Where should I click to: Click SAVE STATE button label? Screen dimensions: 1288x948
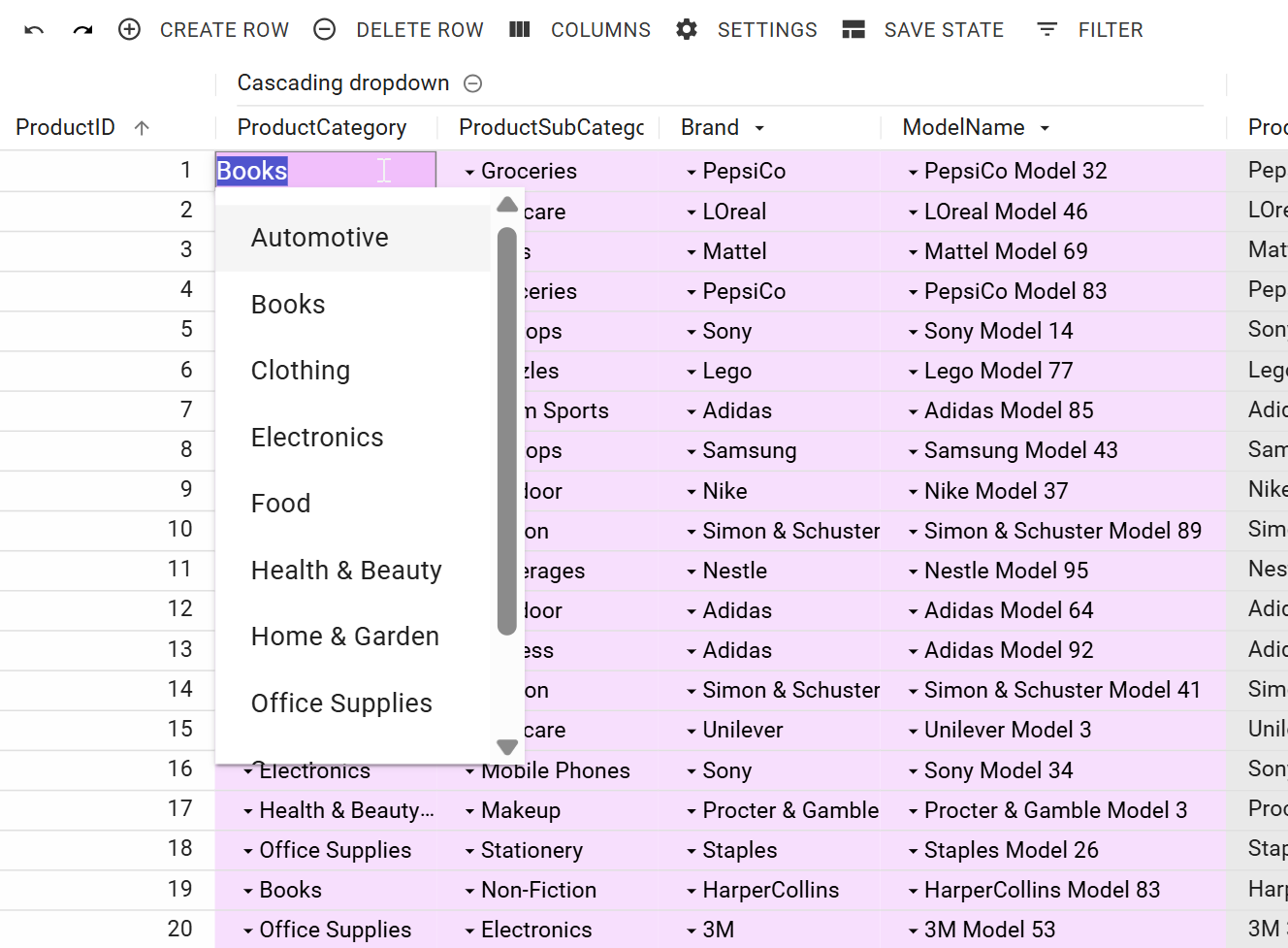(x=944, y=30)
